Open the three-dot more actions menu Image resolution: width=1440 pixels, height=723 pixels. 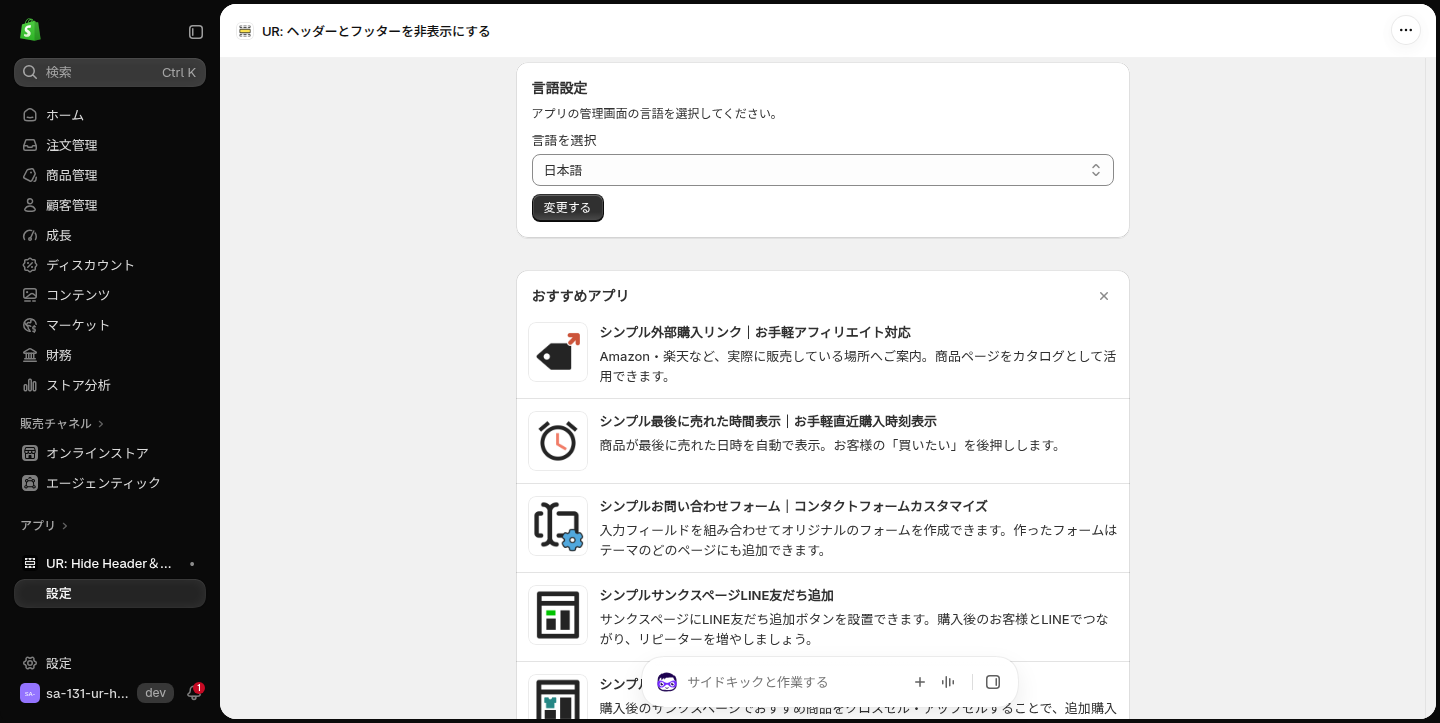[1406, 30]
